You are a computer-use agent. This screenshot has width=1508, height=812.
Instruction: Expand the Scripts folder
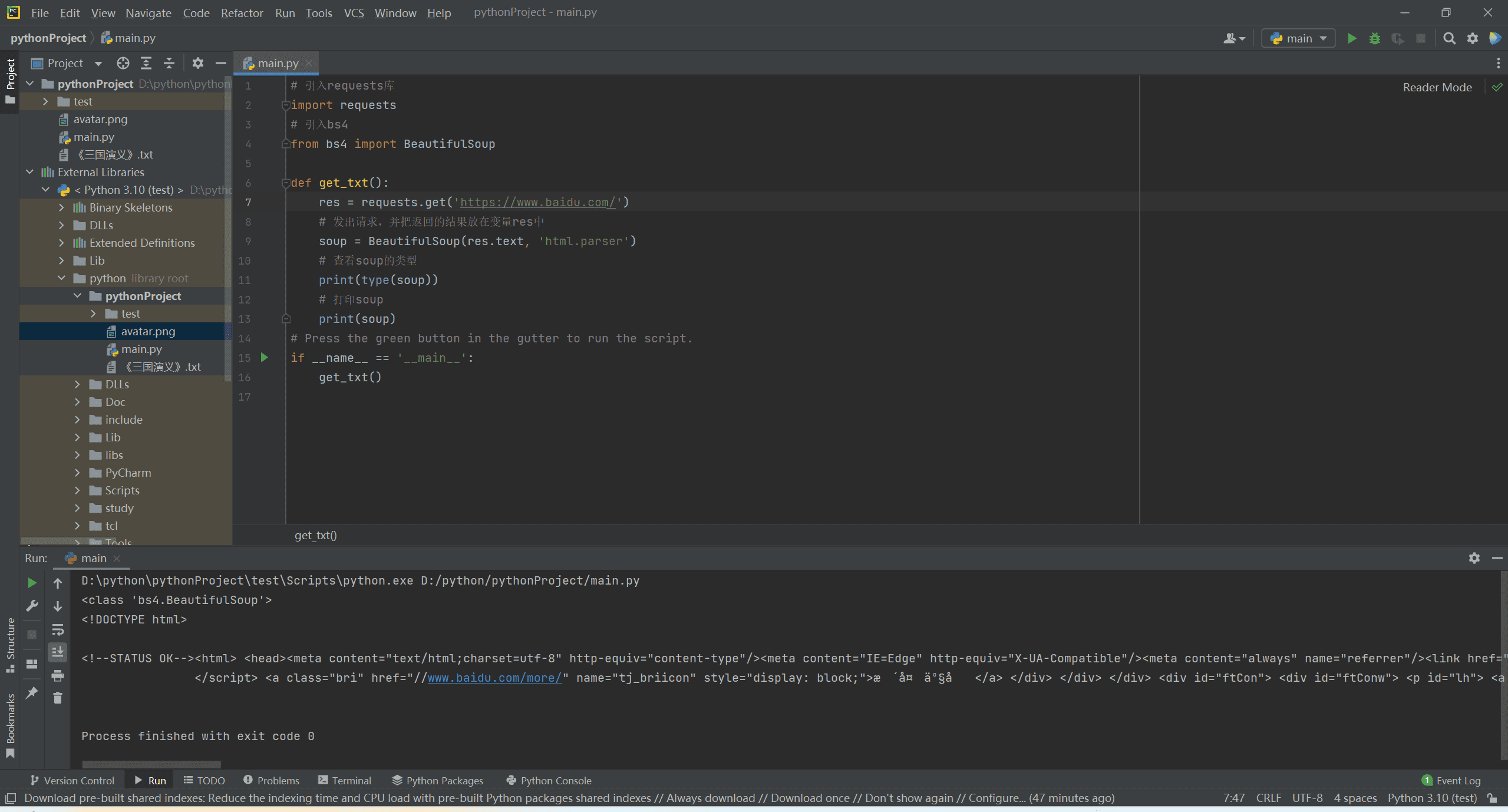(x=78, y=490)
